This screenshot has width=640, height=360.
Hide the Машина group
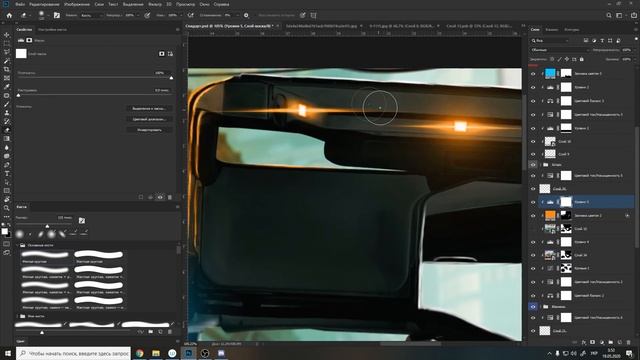(x=533, y=307)
